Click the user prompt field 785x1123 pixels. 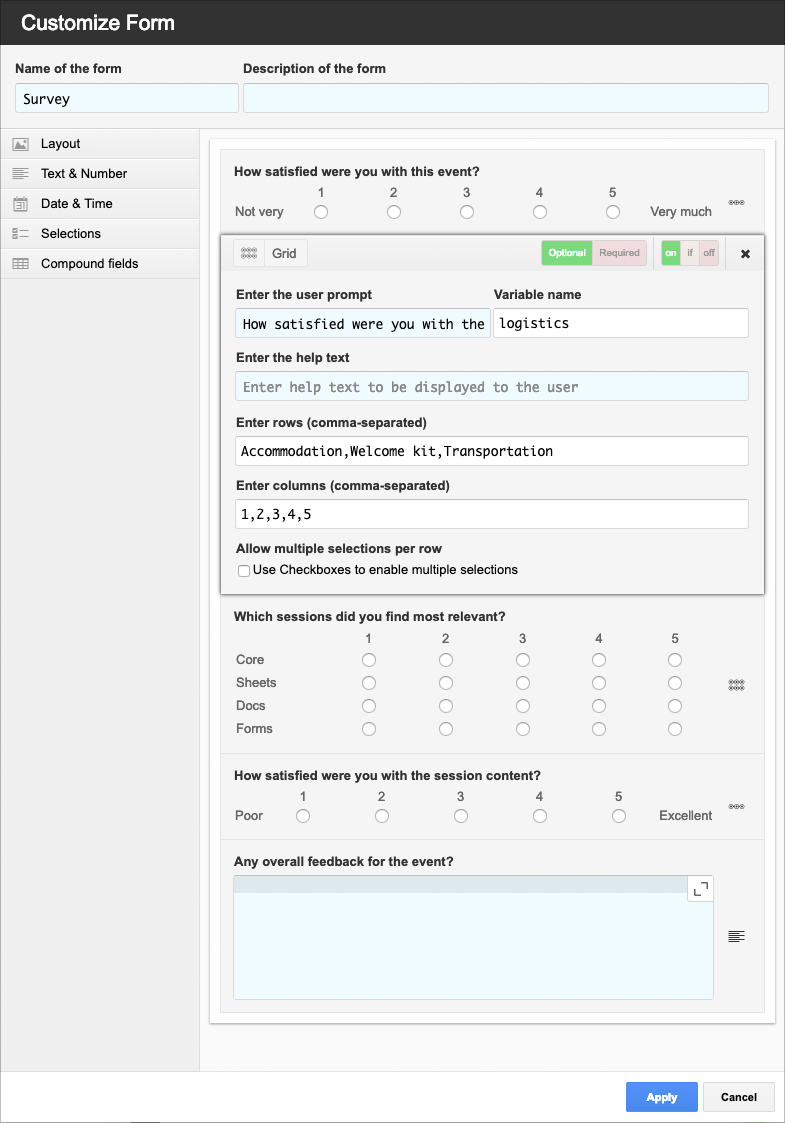(x=363, y=323)
